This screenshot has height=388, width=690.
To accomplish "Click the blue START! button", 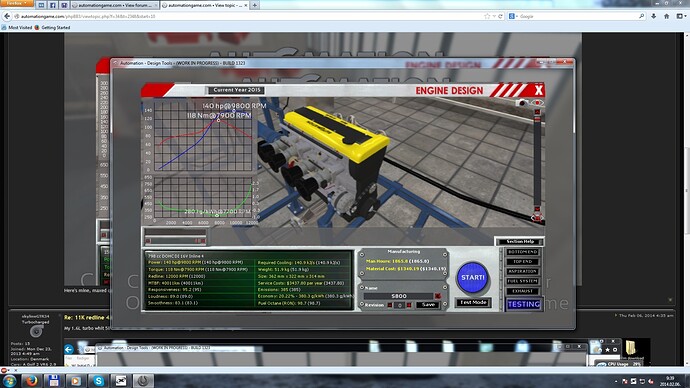I will [x=473, y=278].
